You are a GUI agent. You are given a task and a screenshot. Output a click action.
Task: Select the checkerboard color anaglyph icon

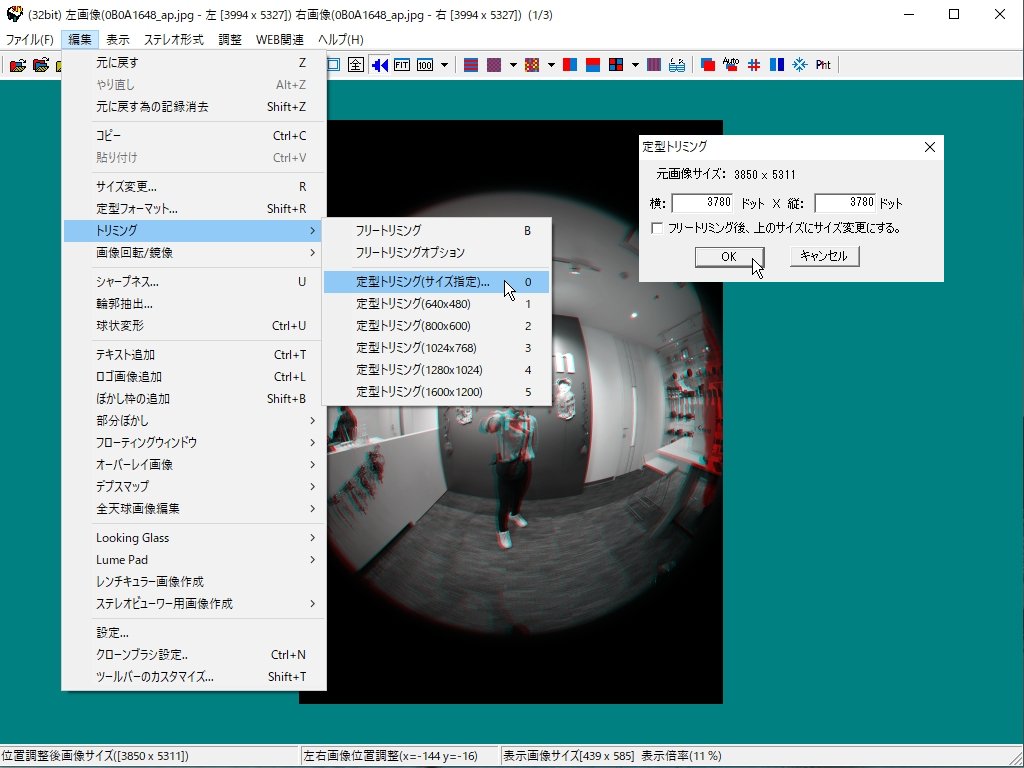(x=532, y=65)
